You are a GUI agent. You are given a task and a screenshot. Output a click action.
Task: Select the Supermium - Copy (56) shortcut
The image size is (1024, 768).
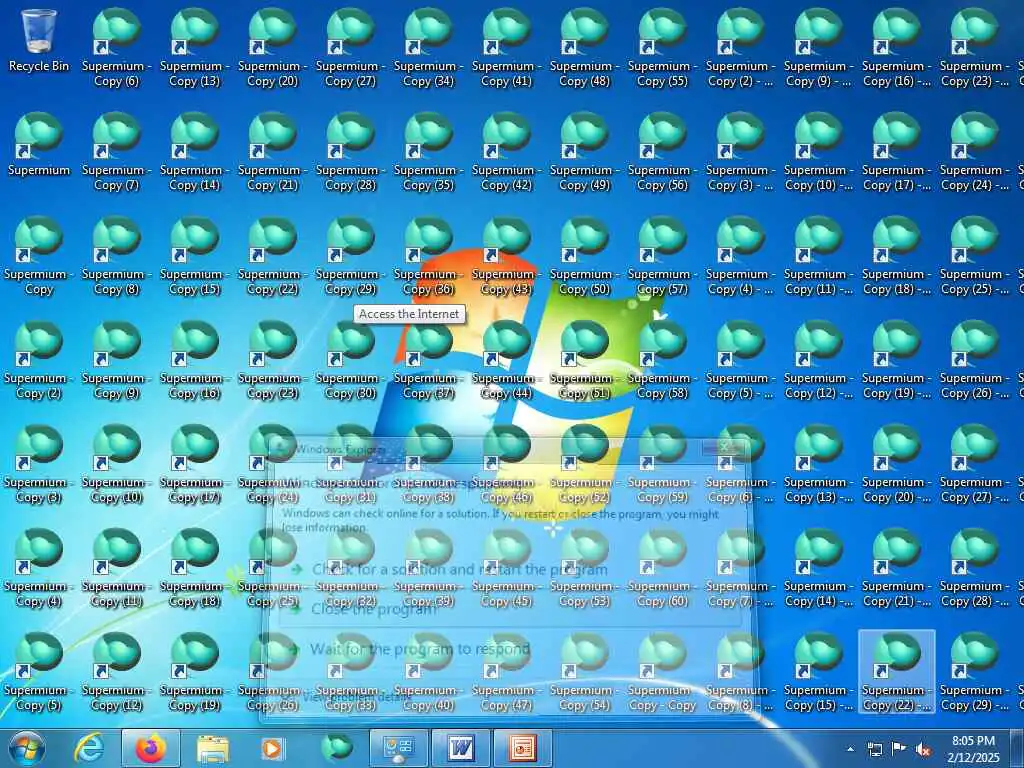pos(663,152)
